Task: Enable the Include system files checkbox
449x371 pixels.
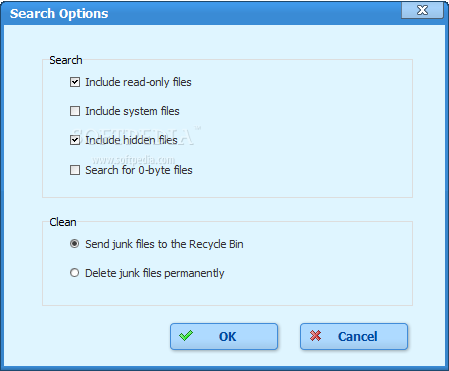Action: pyautogui.click(x=75, y=111)
